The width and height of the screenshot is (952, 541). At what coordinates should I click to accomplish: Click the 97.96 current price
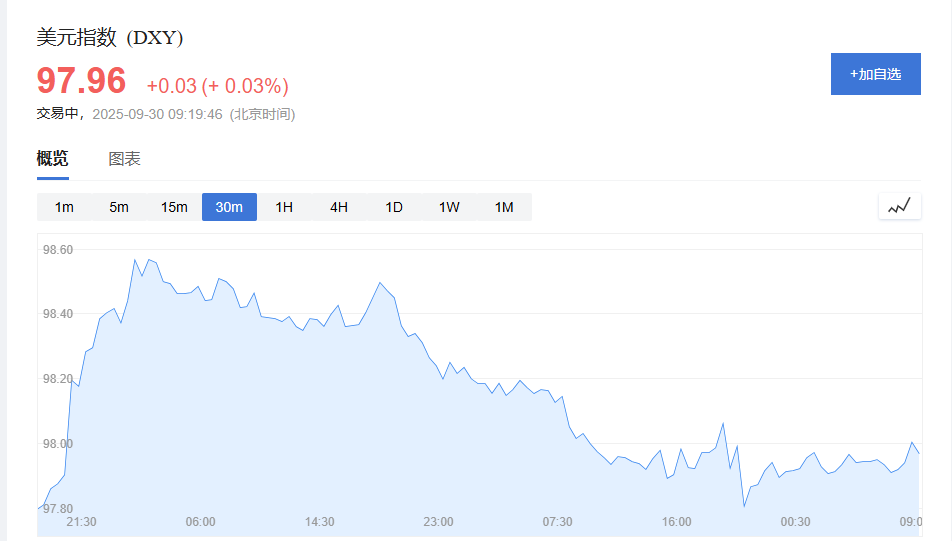pos(82,81)
